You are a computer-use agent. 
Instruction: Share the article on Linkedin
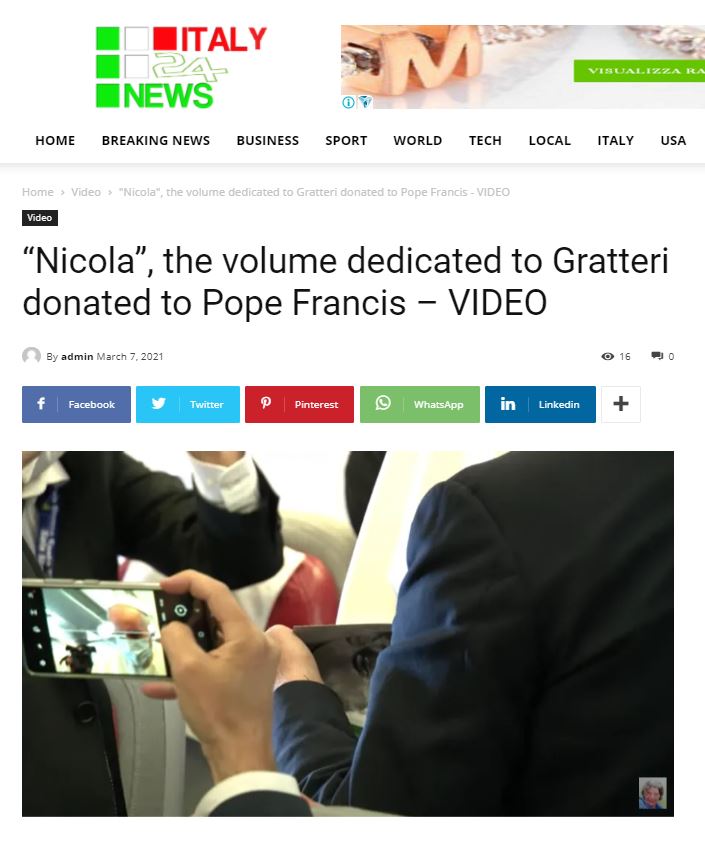540,404
